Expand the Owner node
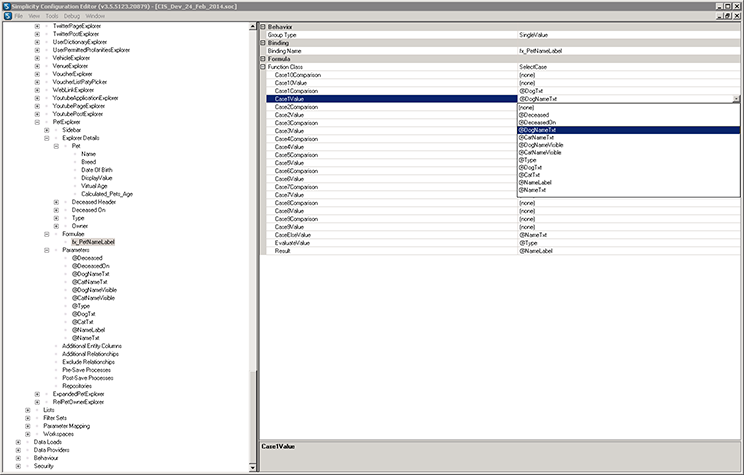The width and height of the screenshot is (744, 475). [56, 226]
